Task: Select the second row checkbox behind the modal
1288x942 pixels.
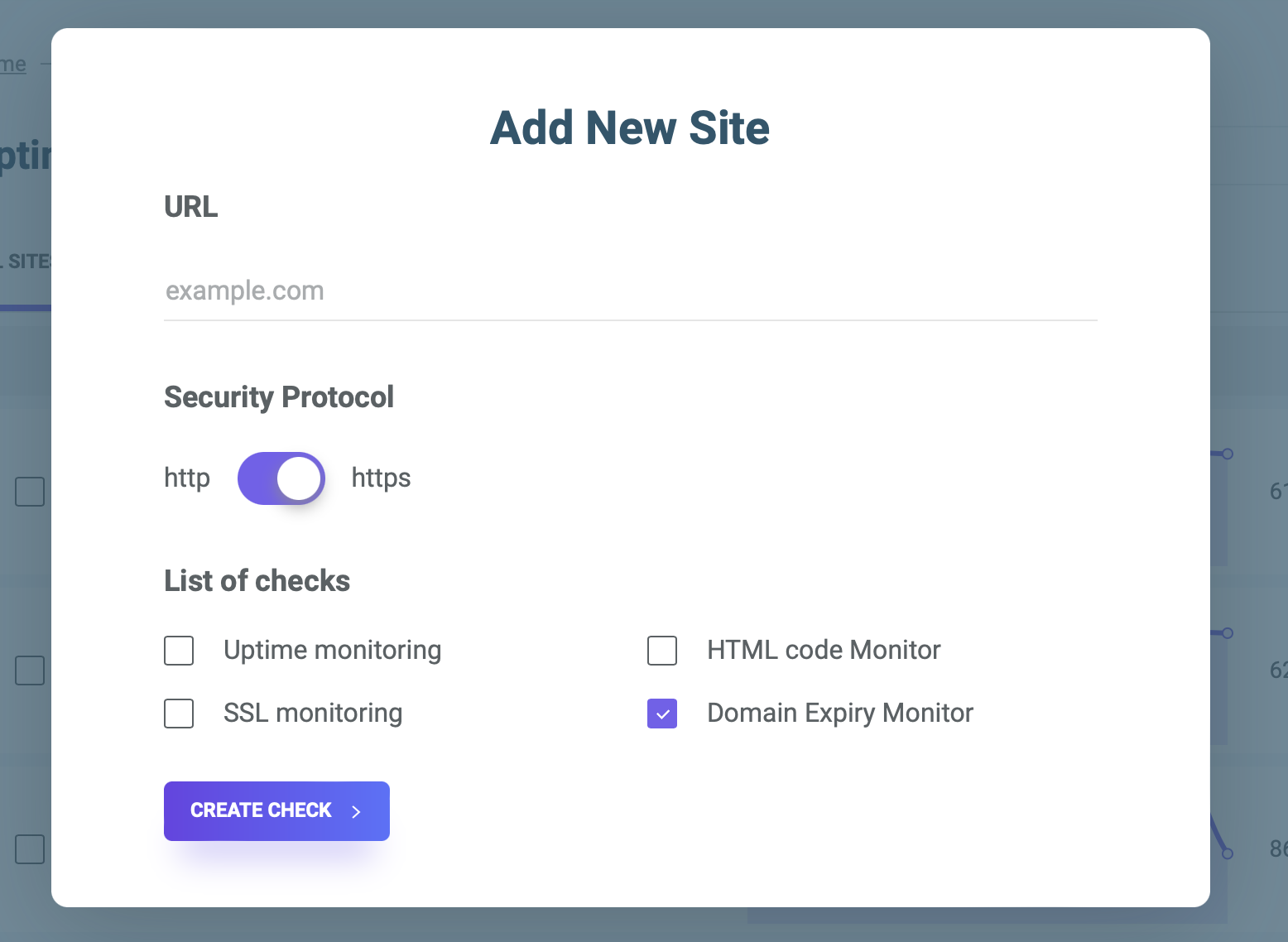Action: (30, 670)
